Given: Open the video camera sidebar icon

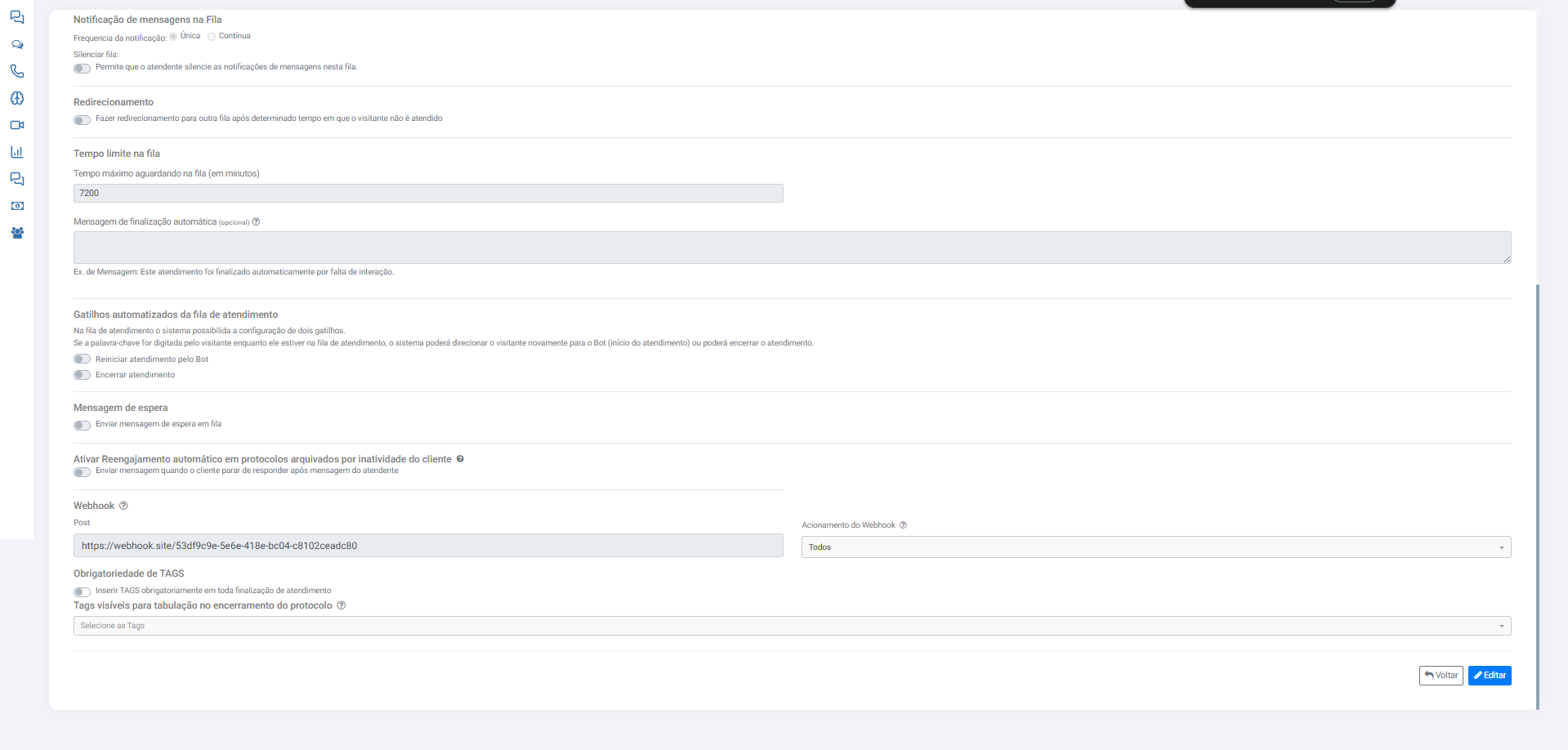Looking at the screenshot, I should (x=16, y=125).
